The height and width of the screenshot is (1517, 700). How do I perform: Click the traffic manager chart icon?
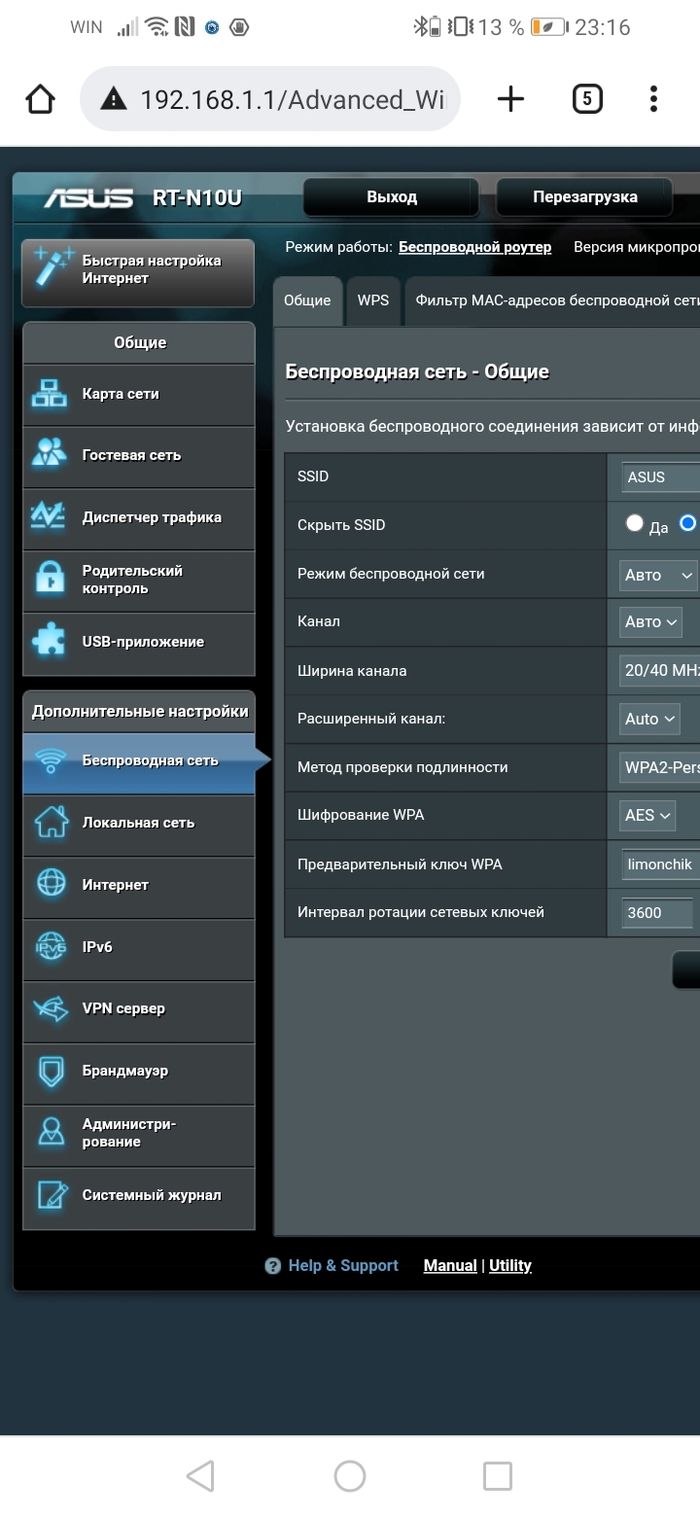pos(50,517)
